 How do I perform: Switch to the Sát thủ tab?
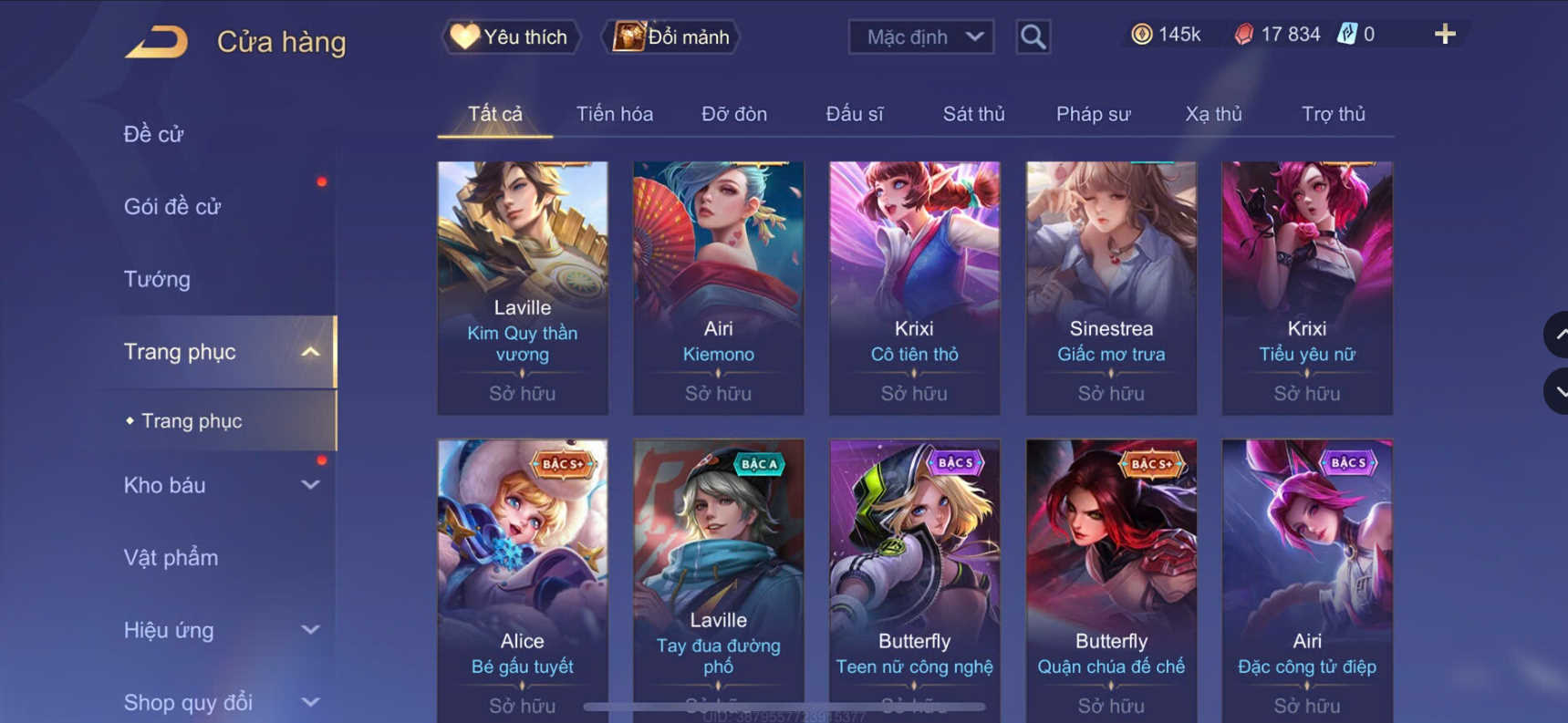[973, 114]
